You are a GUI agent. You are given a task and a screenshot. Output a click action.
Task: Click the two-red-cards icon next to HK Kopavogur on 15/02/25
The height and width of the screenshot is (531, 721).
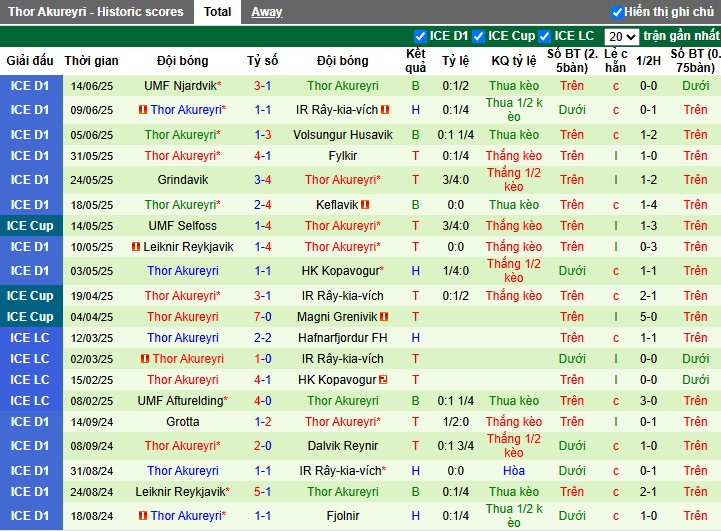coord(383,380)
